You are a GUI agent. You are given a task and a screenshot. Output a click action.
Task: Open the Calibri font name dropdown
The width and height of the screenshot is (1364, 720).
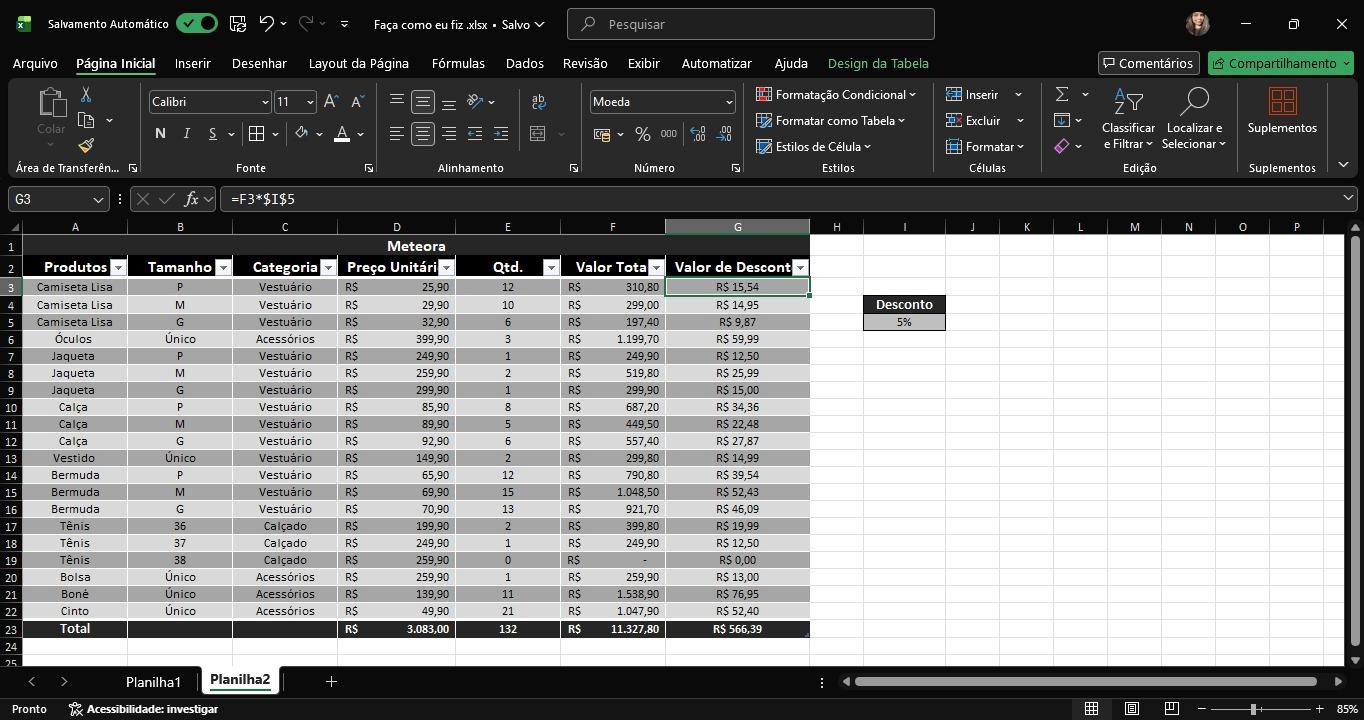265,102
